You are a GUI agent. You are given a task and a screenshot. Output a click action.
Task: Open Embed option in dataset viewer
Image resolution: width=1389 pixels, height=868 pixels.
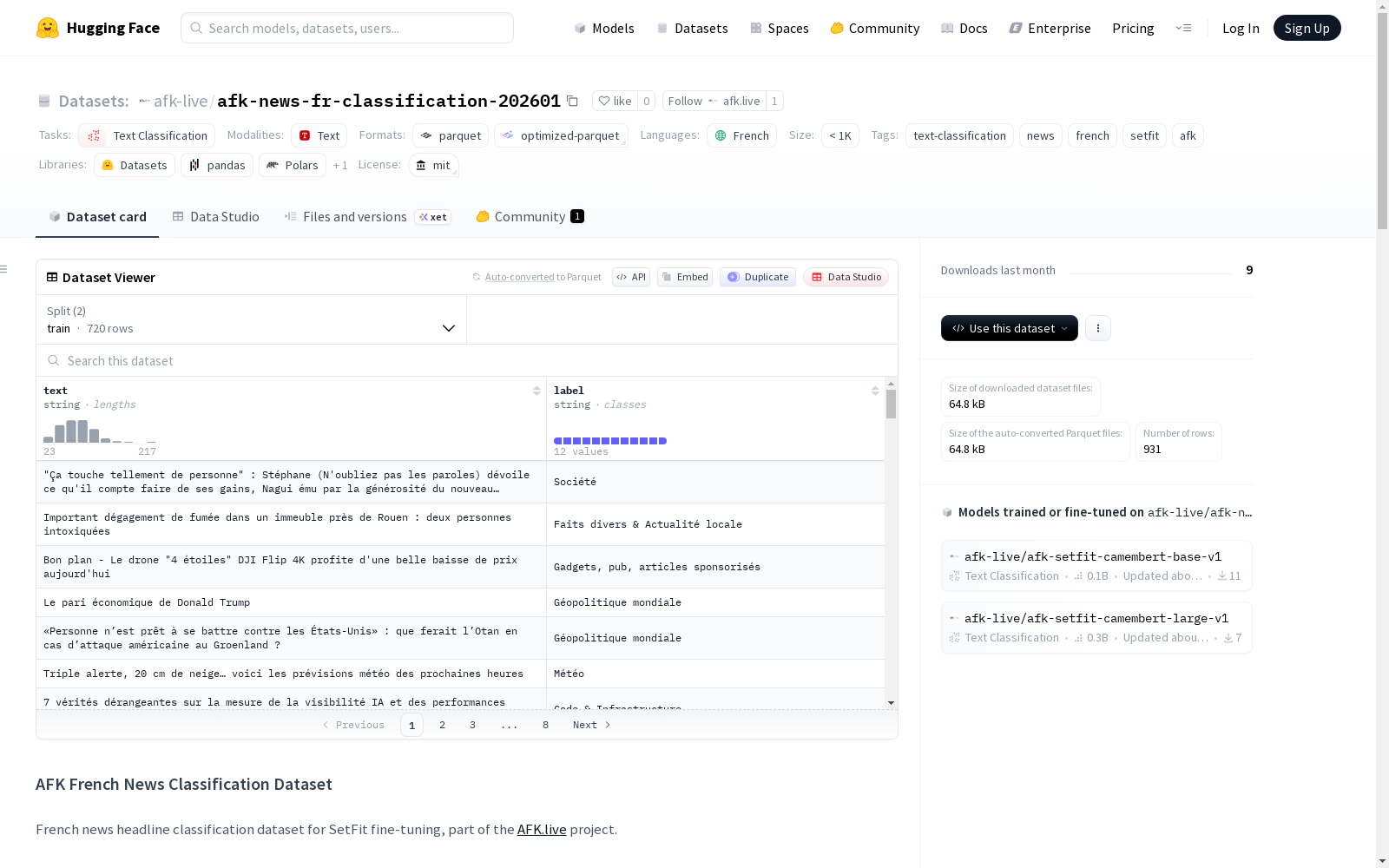coord(685,277)
